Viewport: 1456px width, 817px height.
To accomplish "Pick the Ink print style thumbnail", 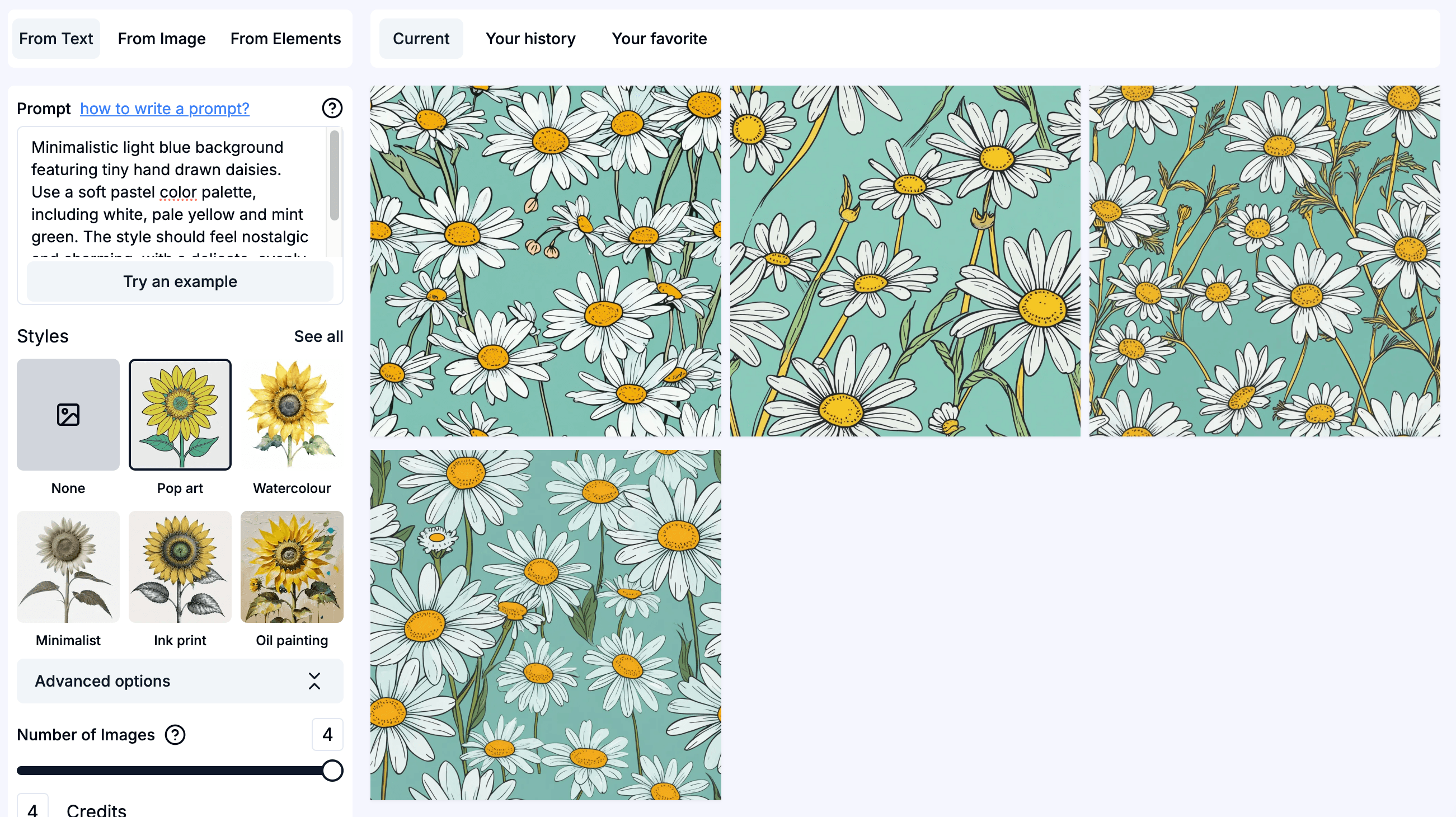I will click(180, 566).
